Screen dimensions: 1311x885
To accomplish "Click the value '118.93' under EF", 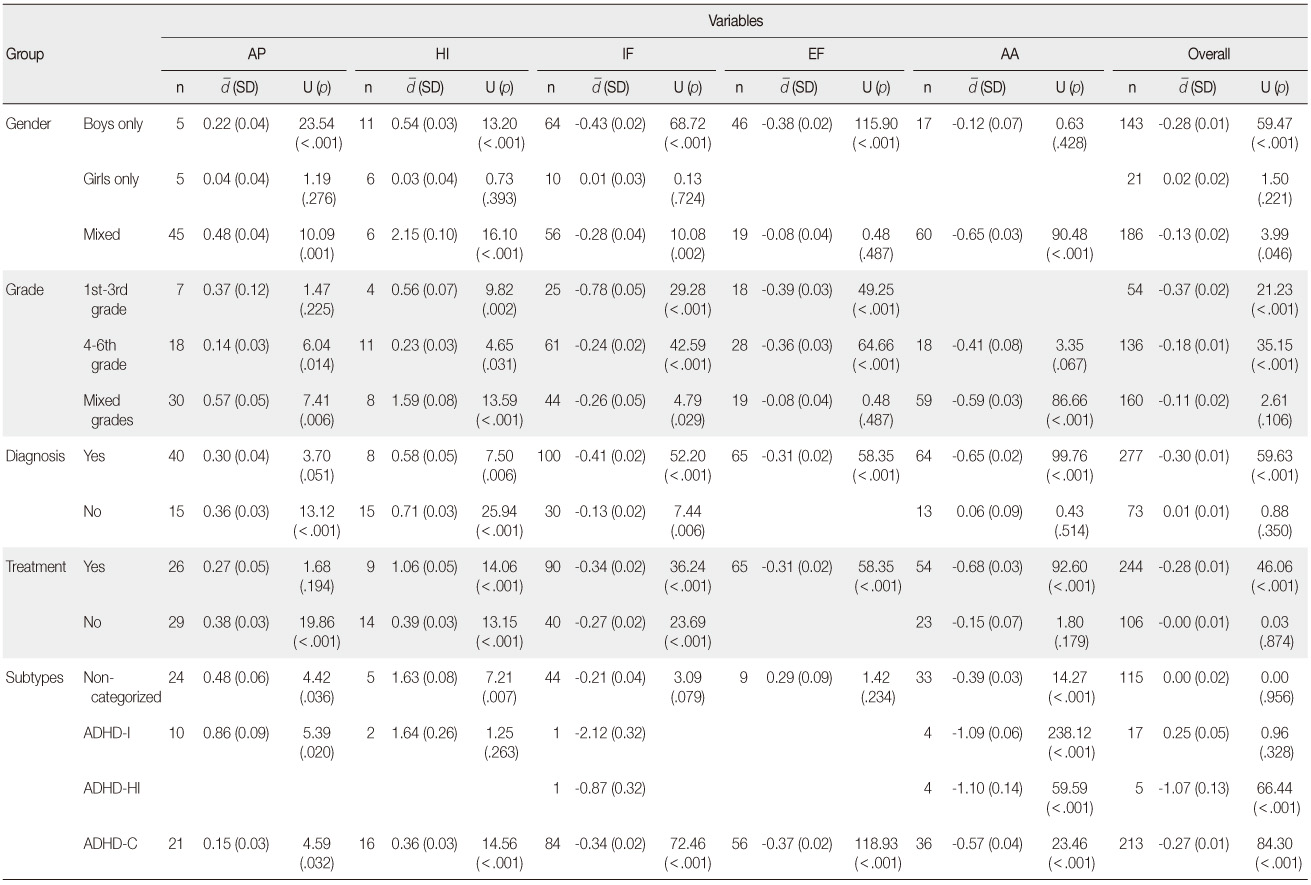I will 878,844.
